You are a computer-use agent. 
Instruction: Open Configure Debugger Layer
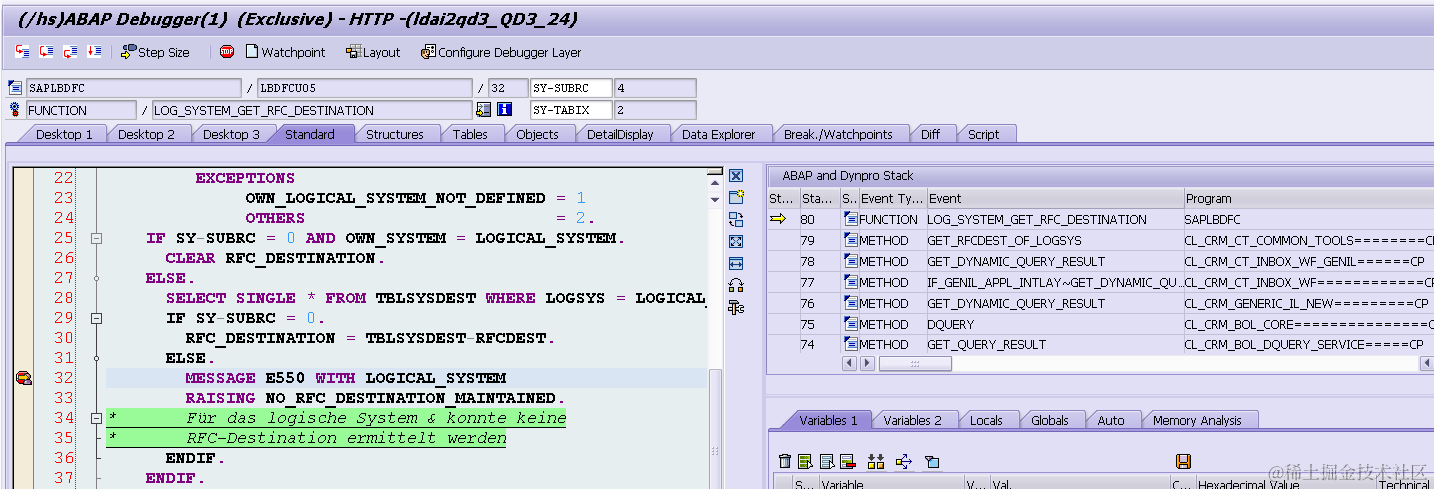pos(501,52)
